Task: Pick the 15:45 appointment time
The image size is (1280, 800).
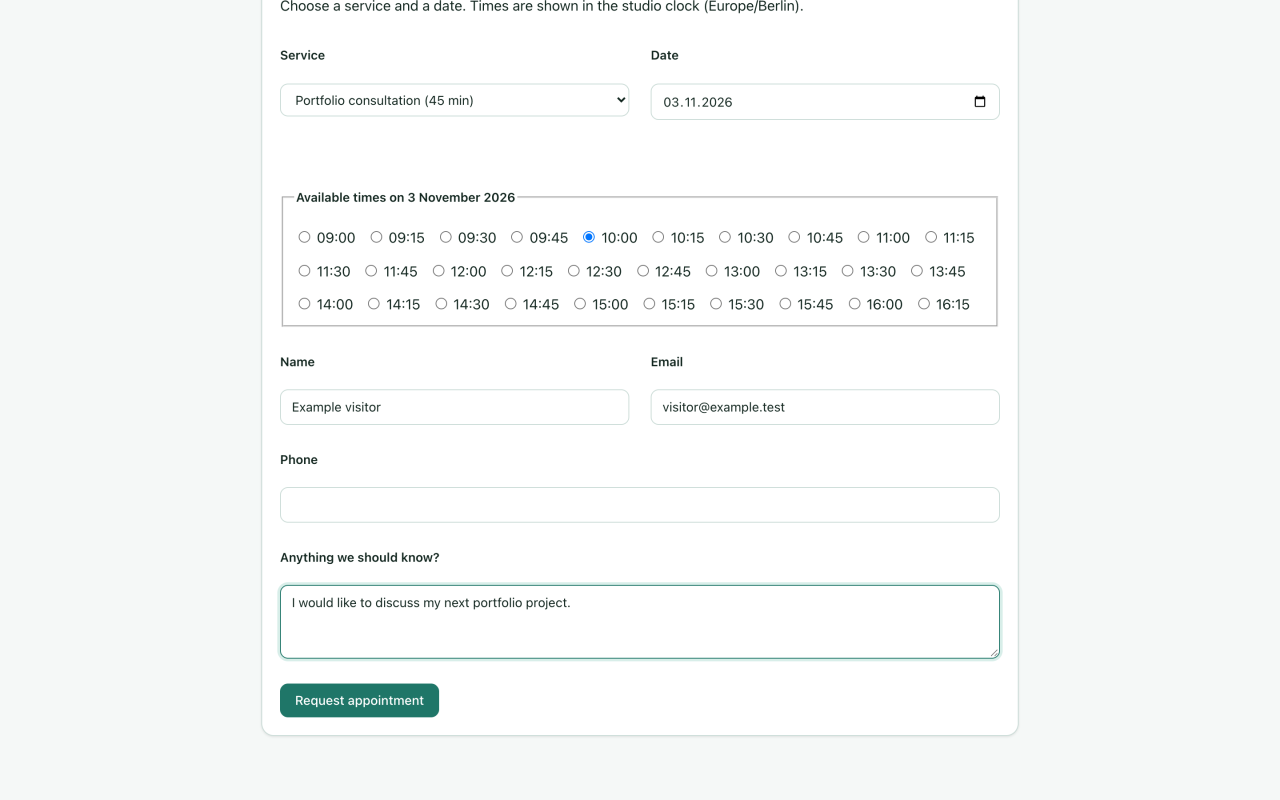Action: click(785, 304)
